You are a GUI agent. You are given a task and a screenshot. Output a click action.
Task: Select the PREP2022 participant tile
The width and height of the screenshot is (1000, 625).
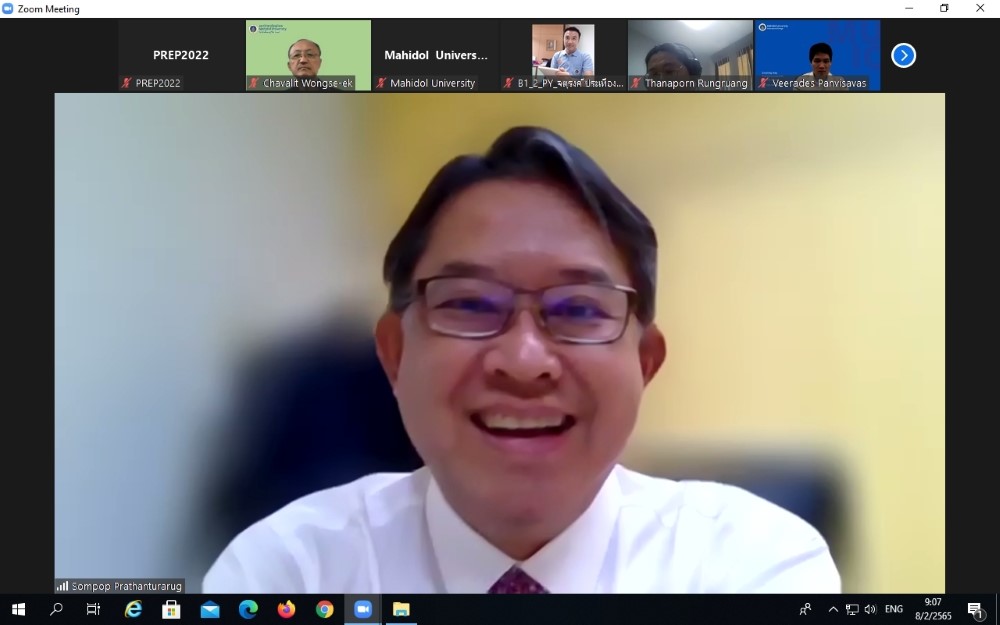pyautogui.click(x=181, y=55)
